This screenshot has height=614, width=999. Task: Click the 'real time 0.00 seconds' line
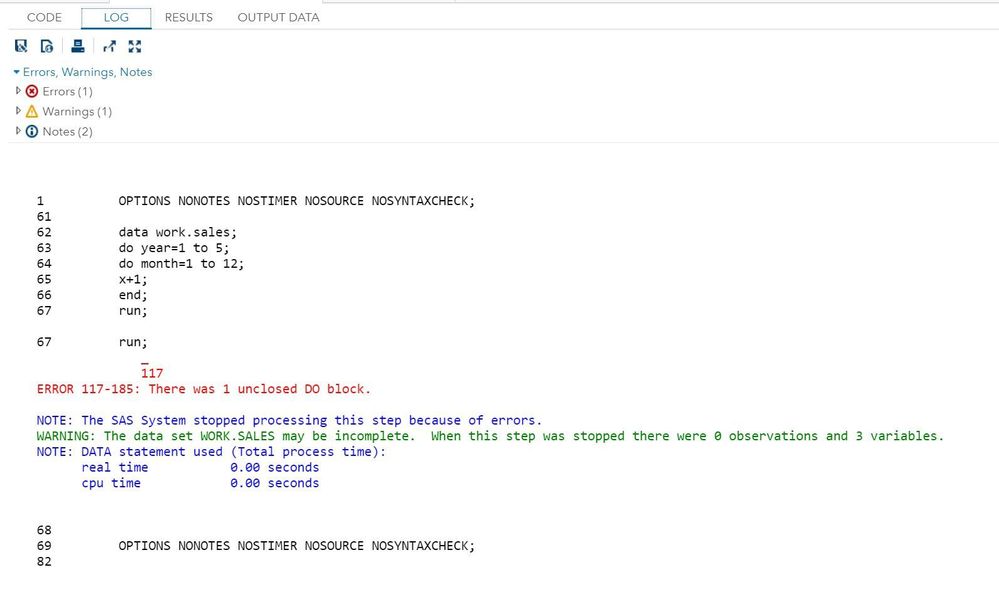200,467
